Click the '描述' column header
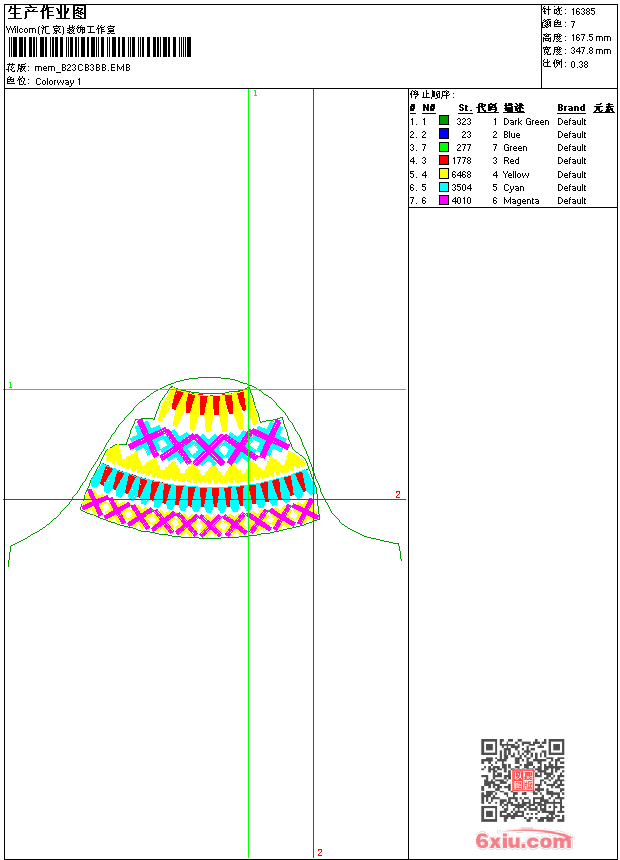Image resolution: width=620 pixels, height=860 pixels. 514,108
